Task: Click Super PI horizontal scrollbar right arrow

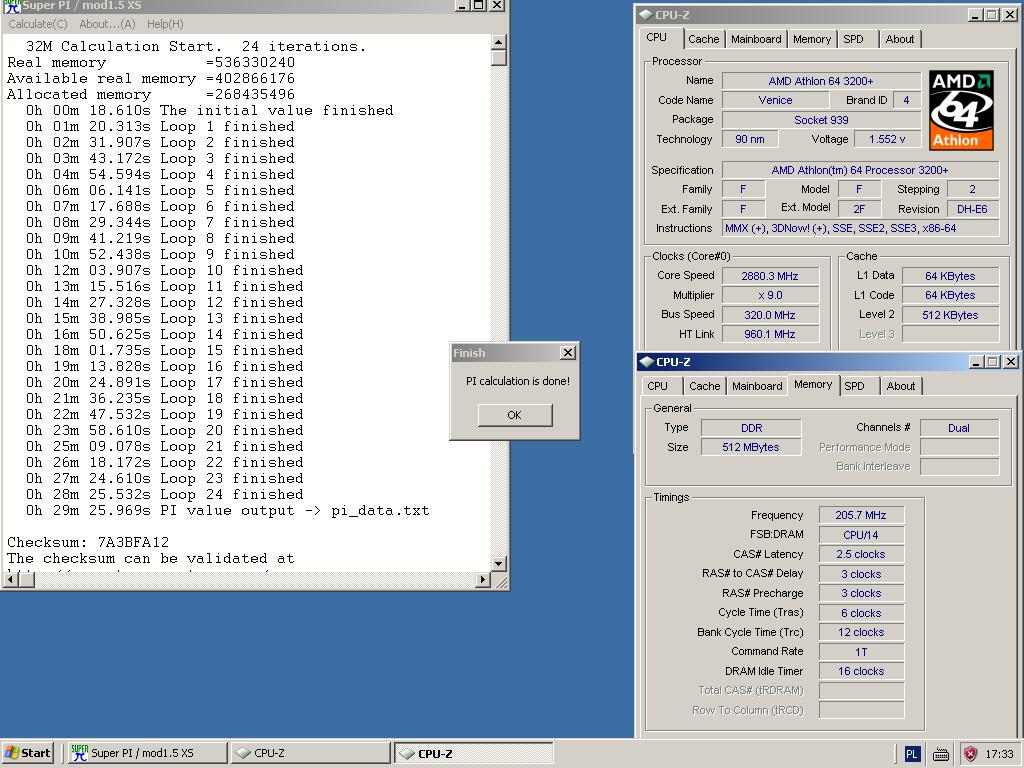Action: point(483,579)
